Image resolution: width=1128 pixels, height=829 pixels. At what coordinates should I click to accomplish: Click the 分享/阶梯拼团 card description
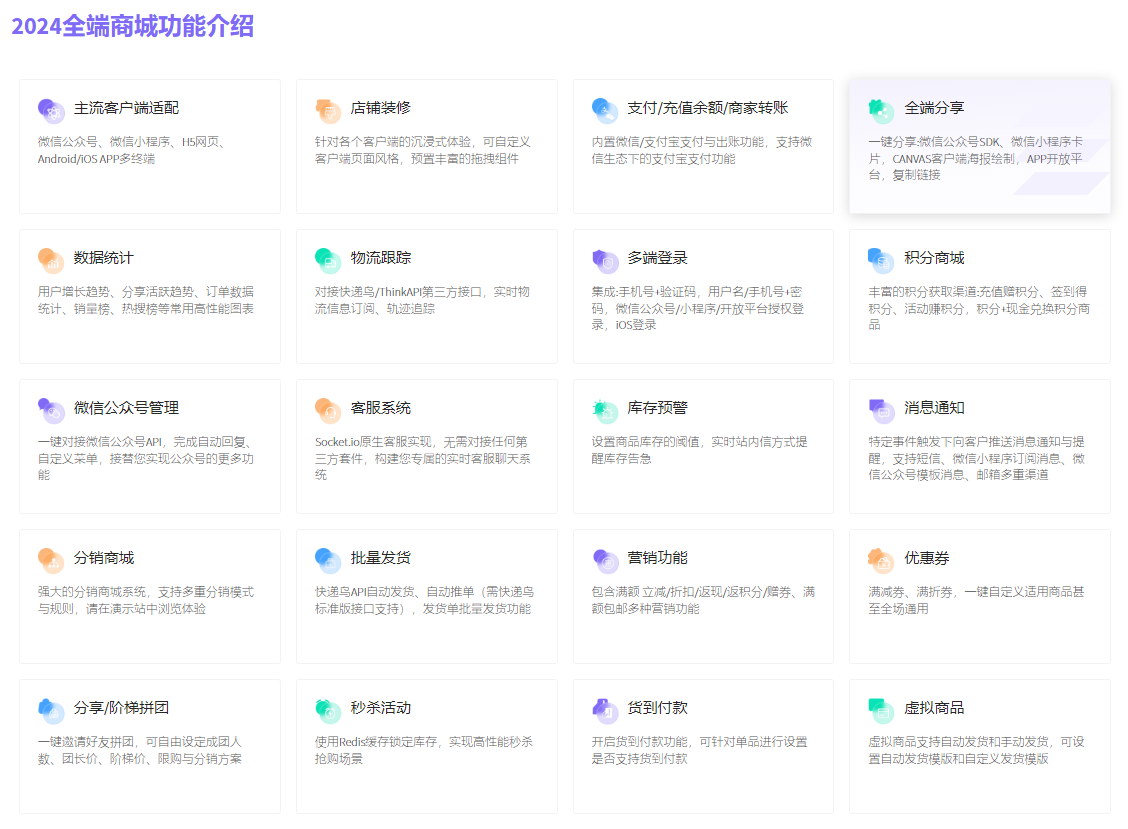[x=140, y=750]
